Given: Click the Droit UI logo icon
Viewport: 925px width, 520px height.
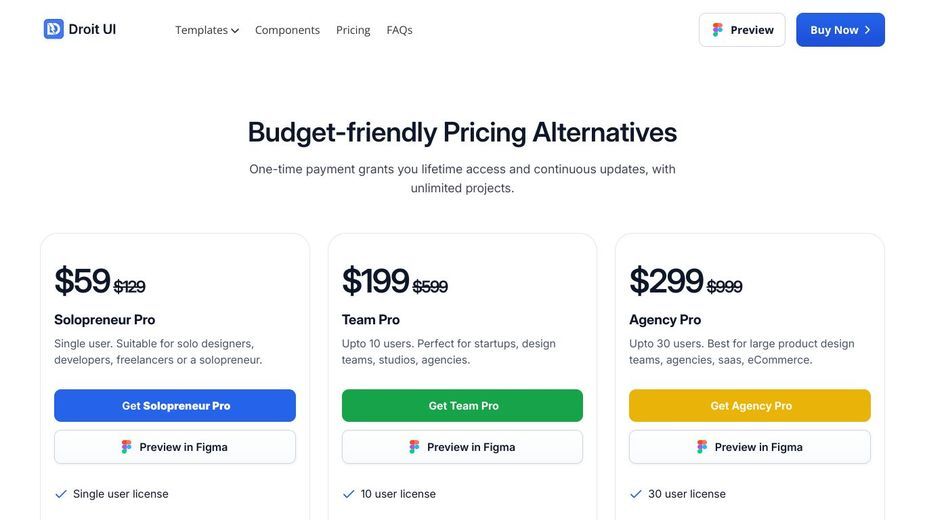Looking at the screenshot, I should 54,29.
